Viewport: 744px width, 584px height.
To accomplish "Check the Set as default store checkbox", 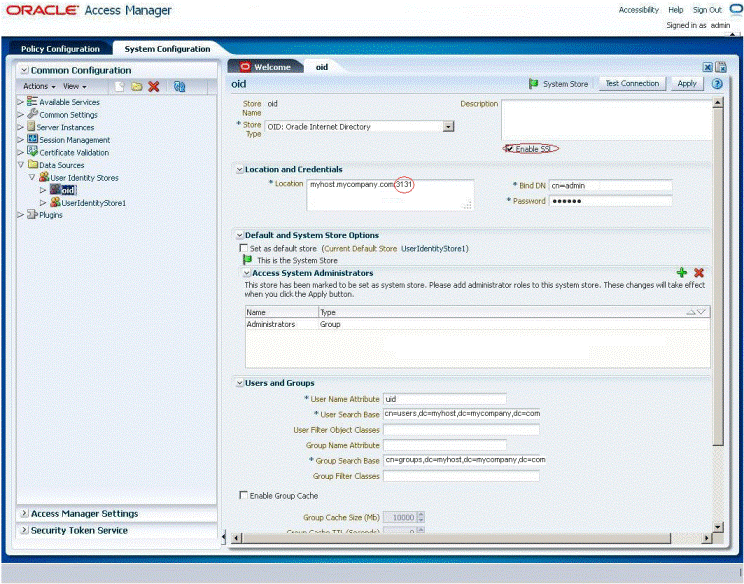I will (x=243, y=248).
